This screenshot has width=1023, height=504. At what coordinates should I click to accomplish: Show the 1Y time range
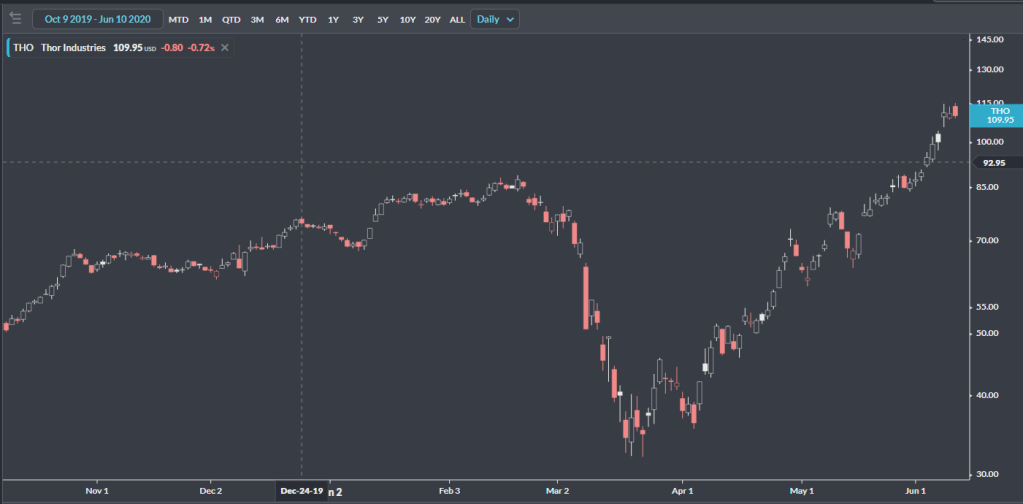(x=334, y=19)
